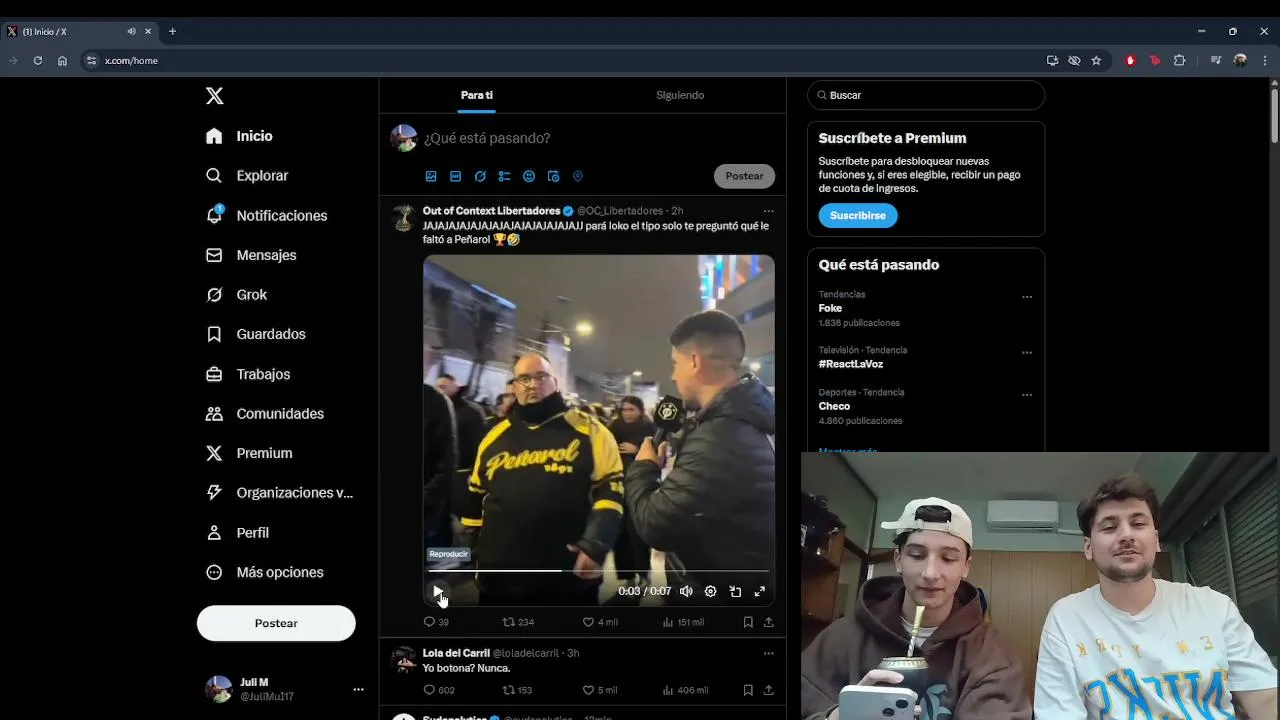
Task: Add an image to the post
Action: click(x=431, y=176)
